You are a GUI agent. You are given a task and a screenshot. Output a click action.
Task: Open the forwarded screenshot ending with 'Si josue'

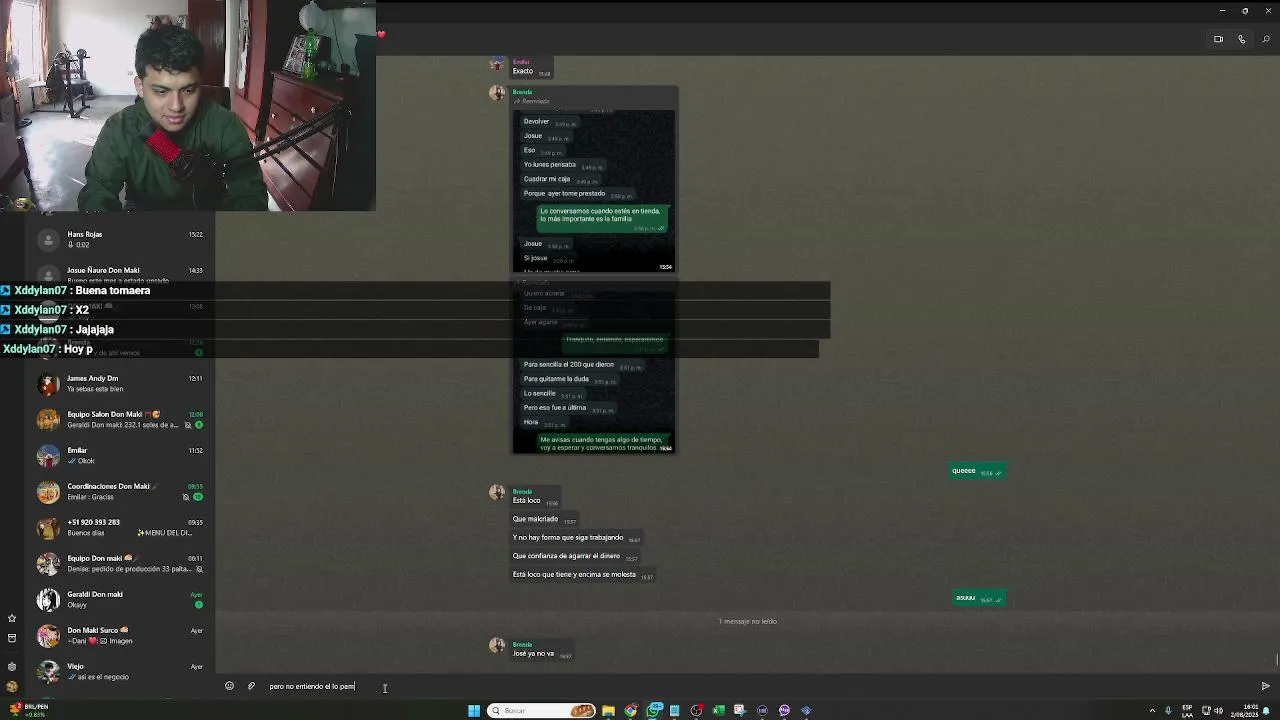pyautogui.click(x=594, y=190)
